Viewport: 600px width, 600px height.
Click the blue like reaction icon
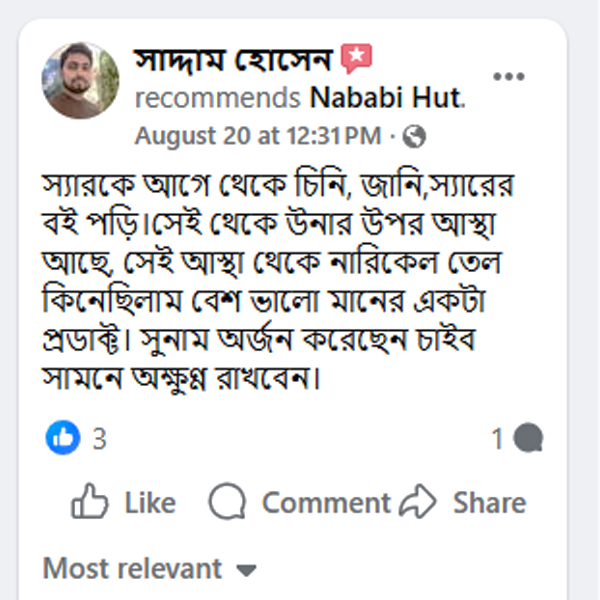click(x=62, y=437)
